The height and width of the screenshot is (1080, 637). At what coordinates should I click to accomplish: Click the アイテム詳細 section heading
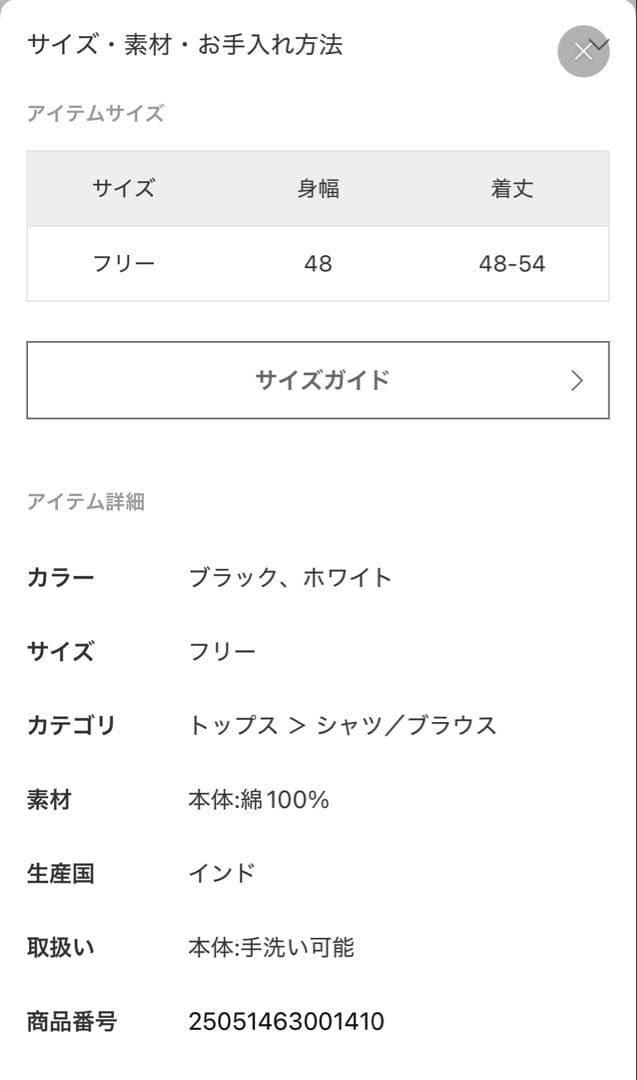87,501
